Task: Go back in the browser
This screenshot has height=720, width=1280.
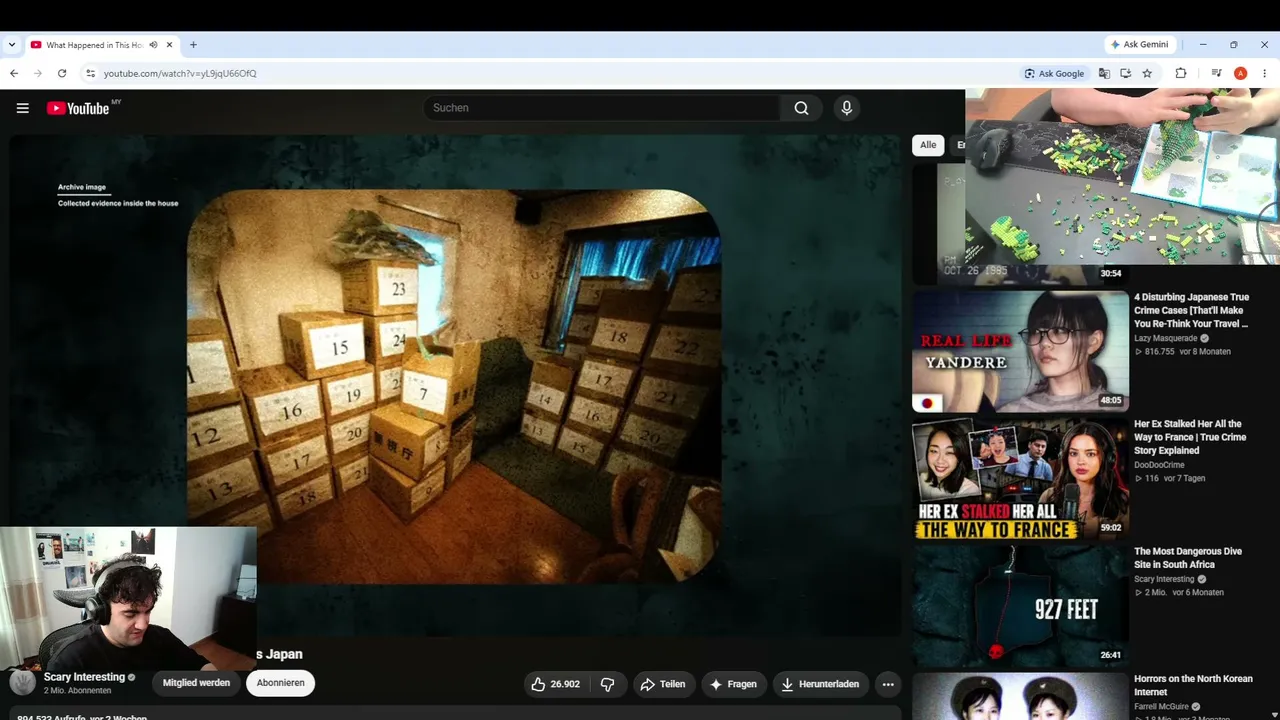Action: (x=14, y=73)
